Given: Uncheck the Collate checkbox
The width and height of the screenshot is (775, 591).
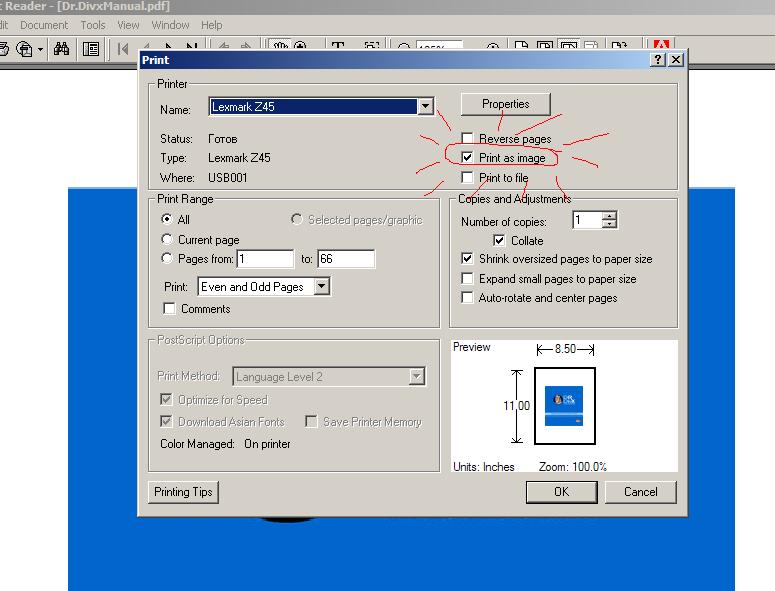Looking at the screenshot, I should [499, 240].
